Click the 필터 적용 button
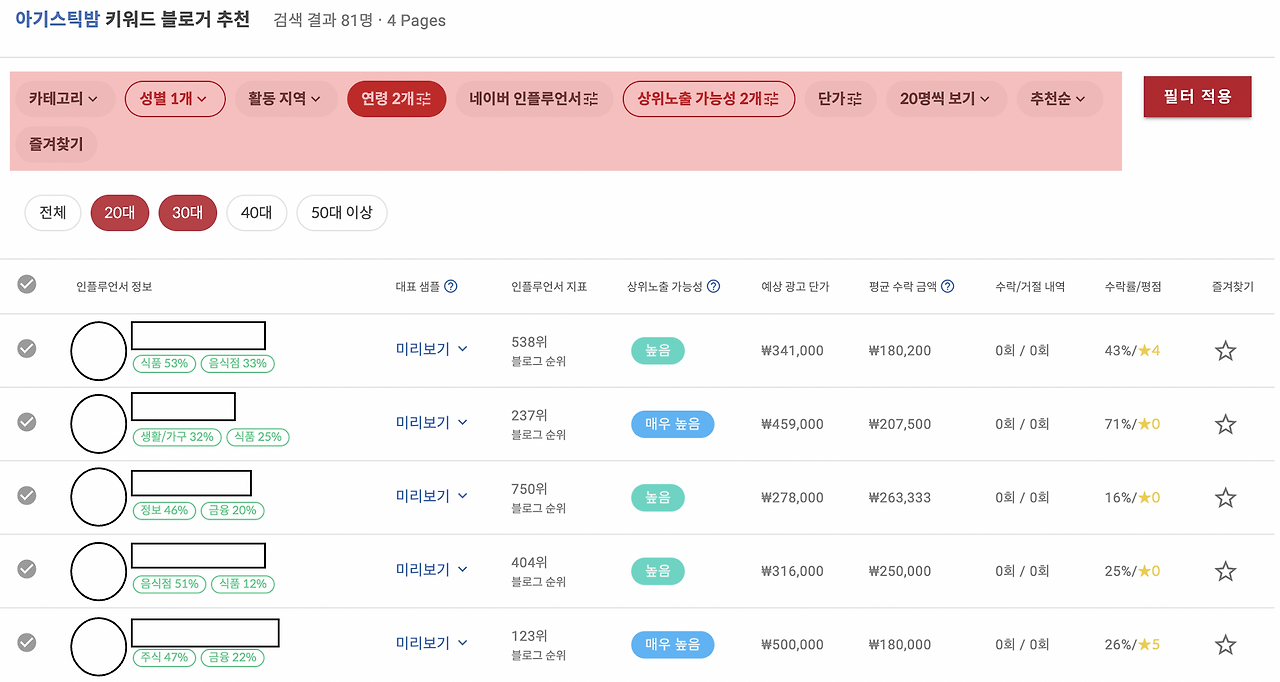The width and height of the screenshot is (1280, 682). click(1197, 97)
